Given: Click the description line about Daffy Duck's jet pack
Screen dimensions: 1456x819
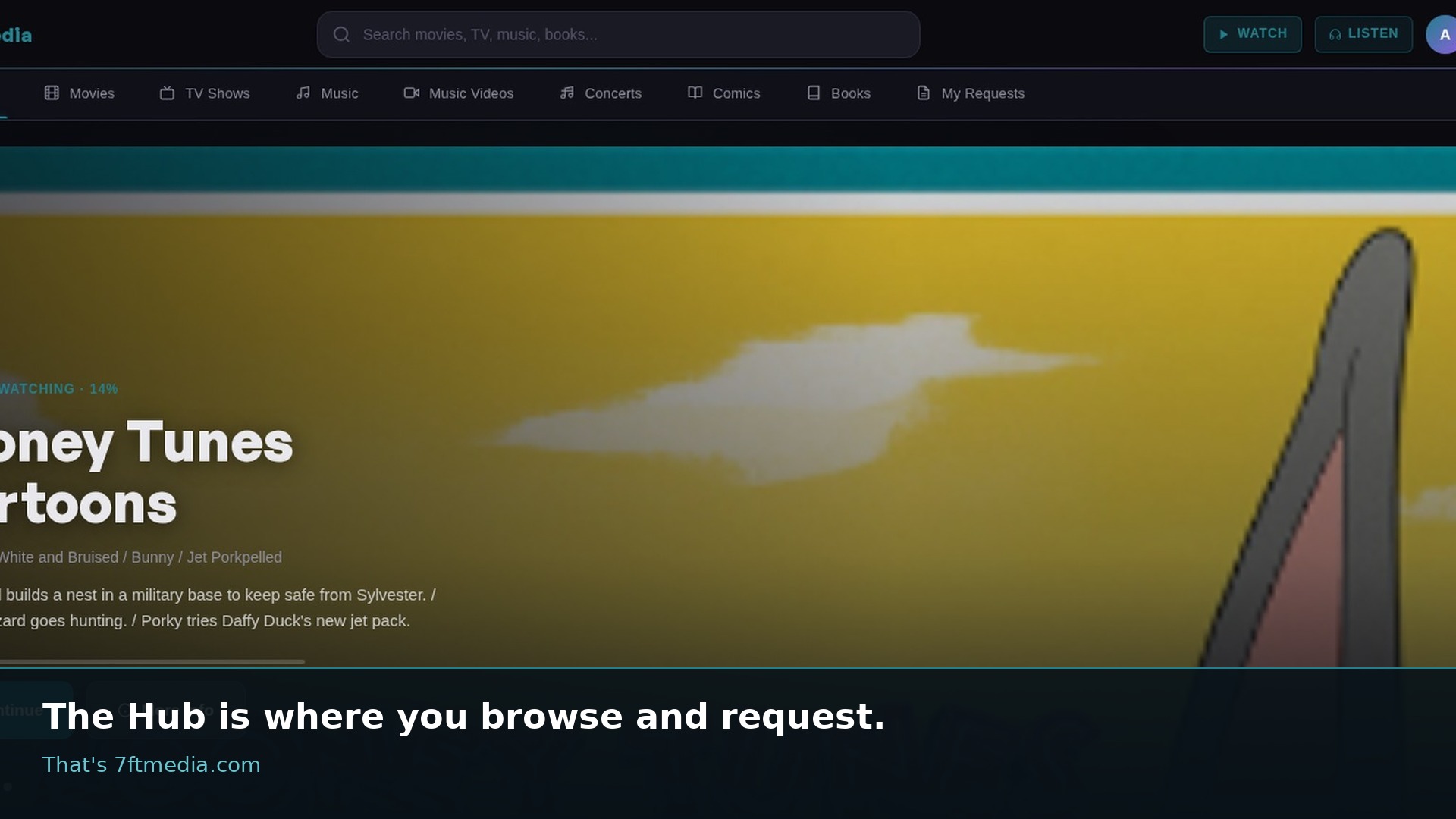Looking at the screenshot, I should (205, 621).
